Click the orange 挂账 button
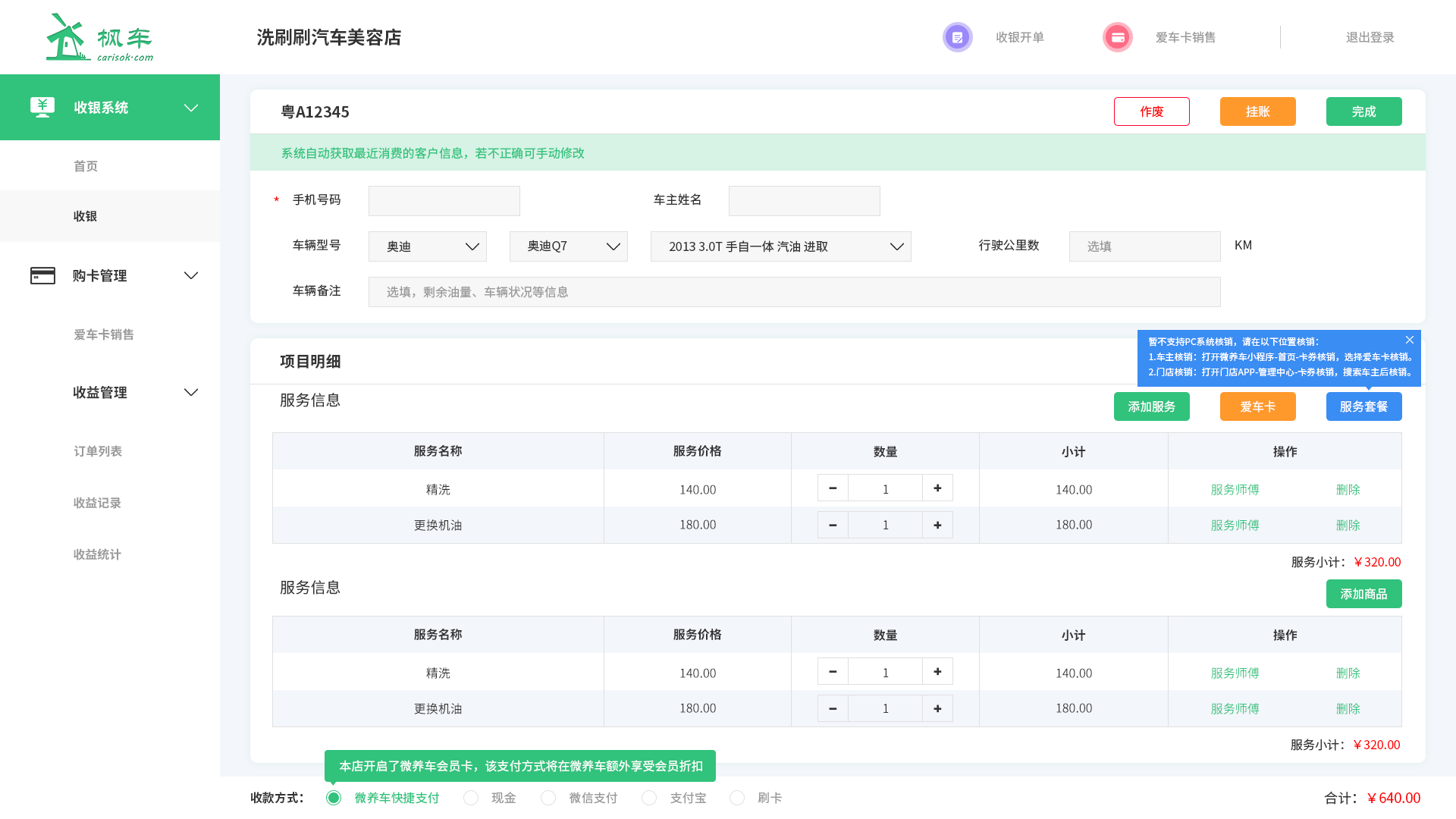The image size is (1456, 819). (1257, 111)
